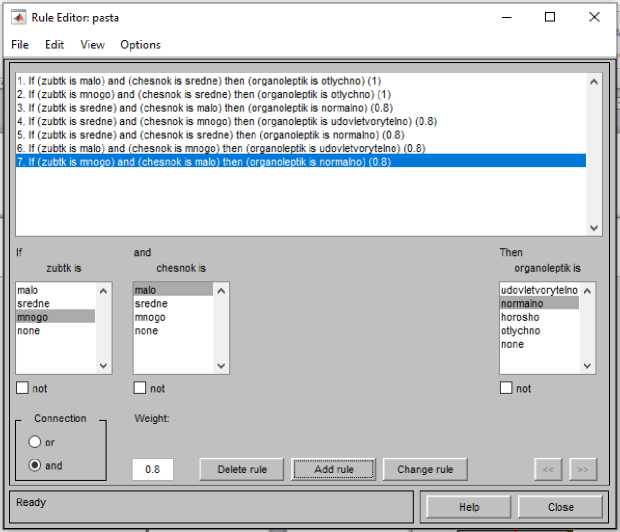Open the View menu
The image size is (620, 532).
coord(92,45)
